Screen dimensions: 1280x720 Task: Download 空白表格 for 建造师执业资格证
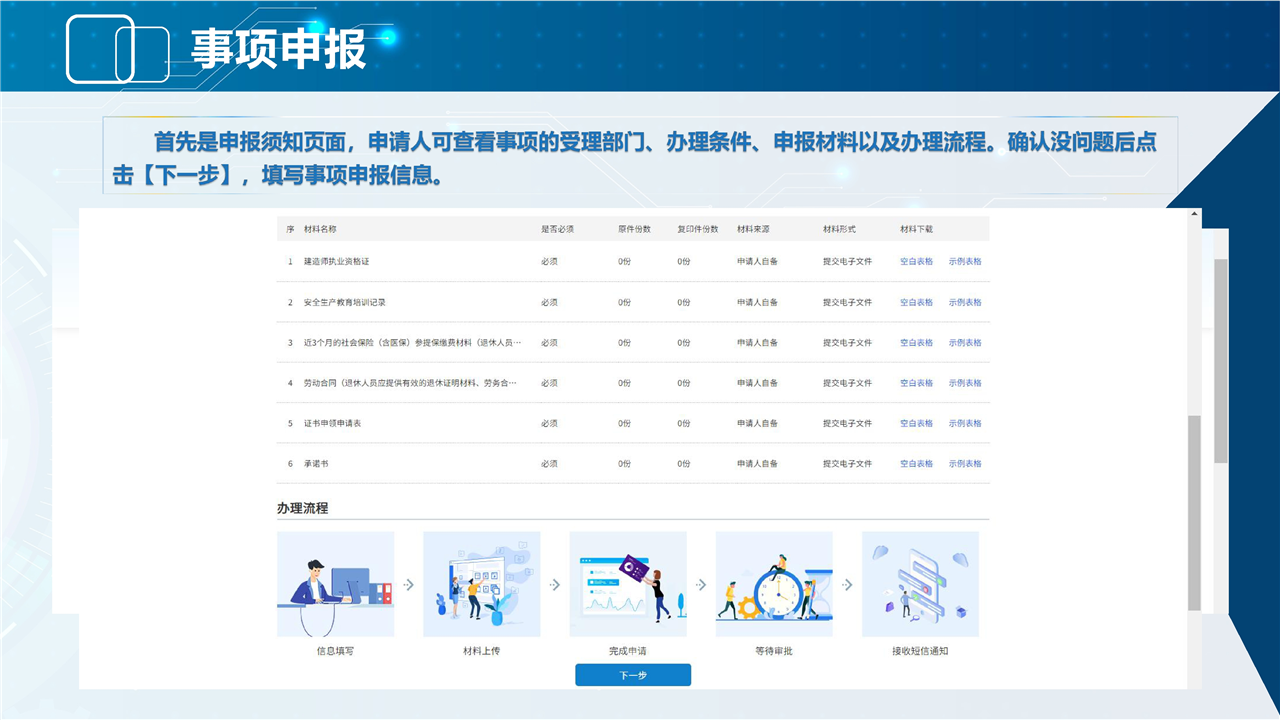coord(916,262)
